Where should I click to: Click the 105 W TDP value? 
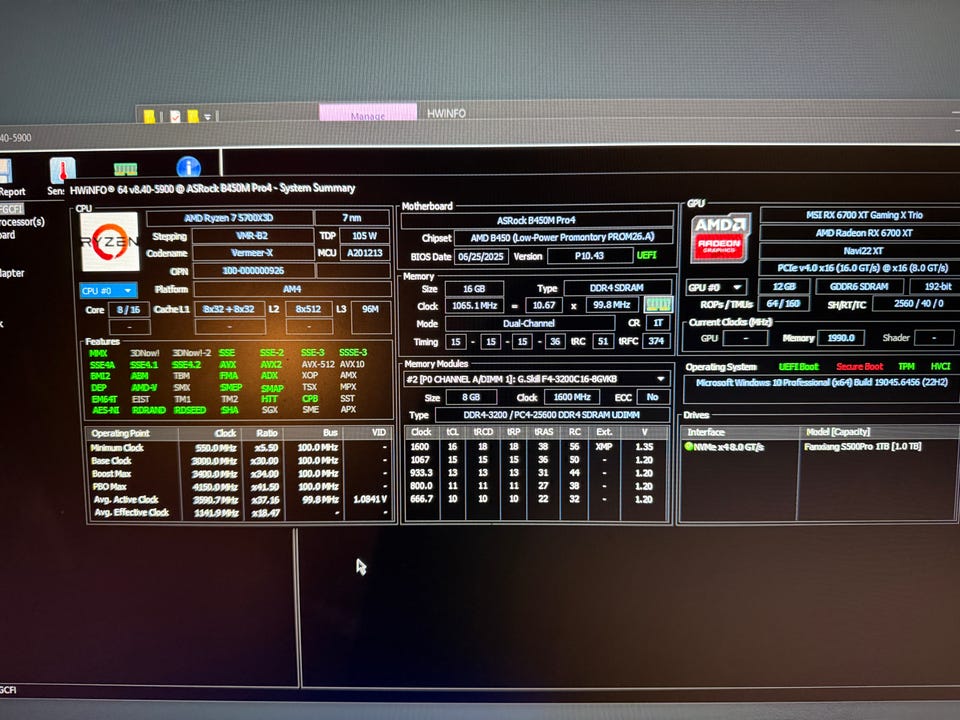pyautogui.click(x=364, y=236)
